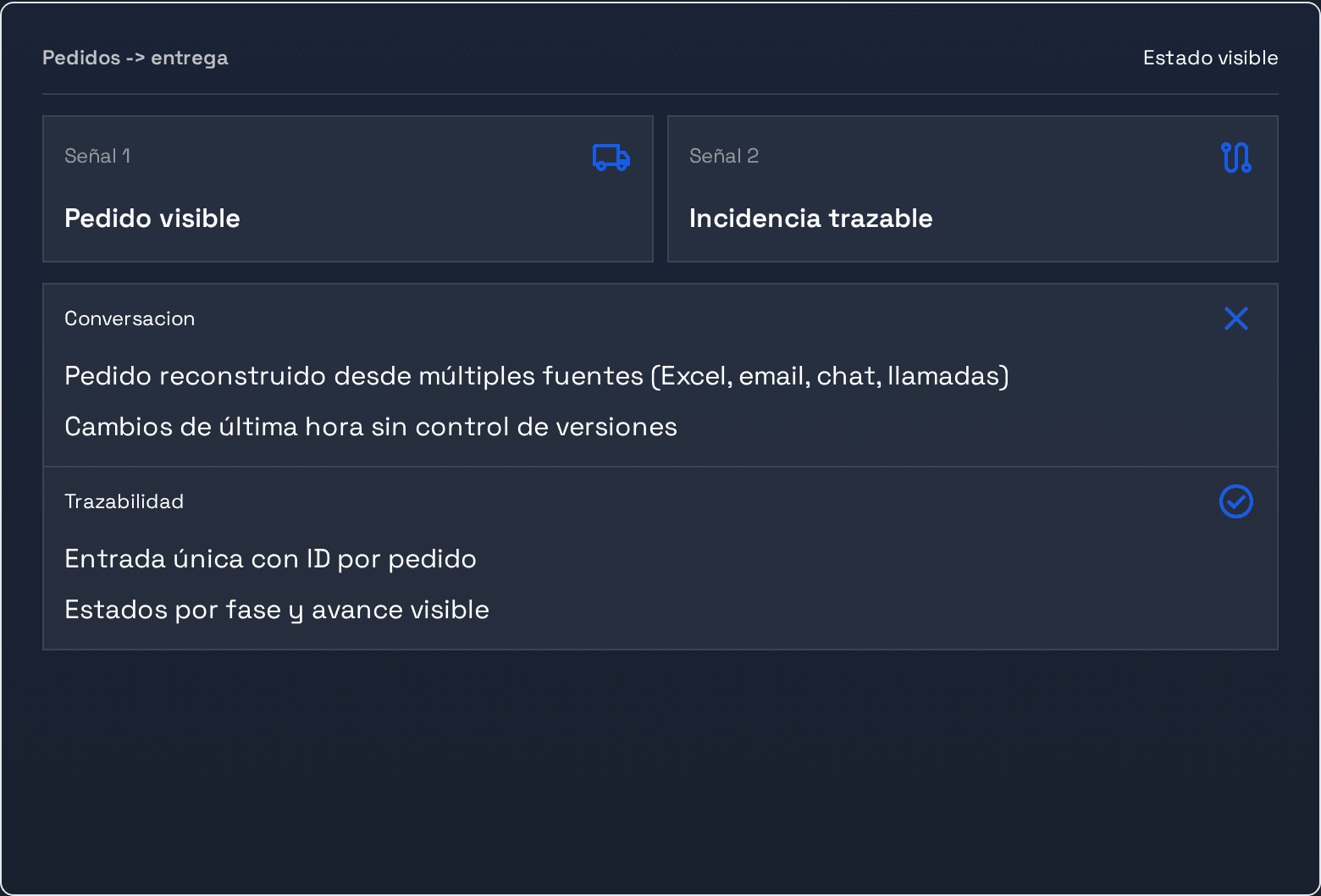
Task: Click 'Entrada única con ID por pedido'
Action: pyautogui.click(x=271, y=559)
